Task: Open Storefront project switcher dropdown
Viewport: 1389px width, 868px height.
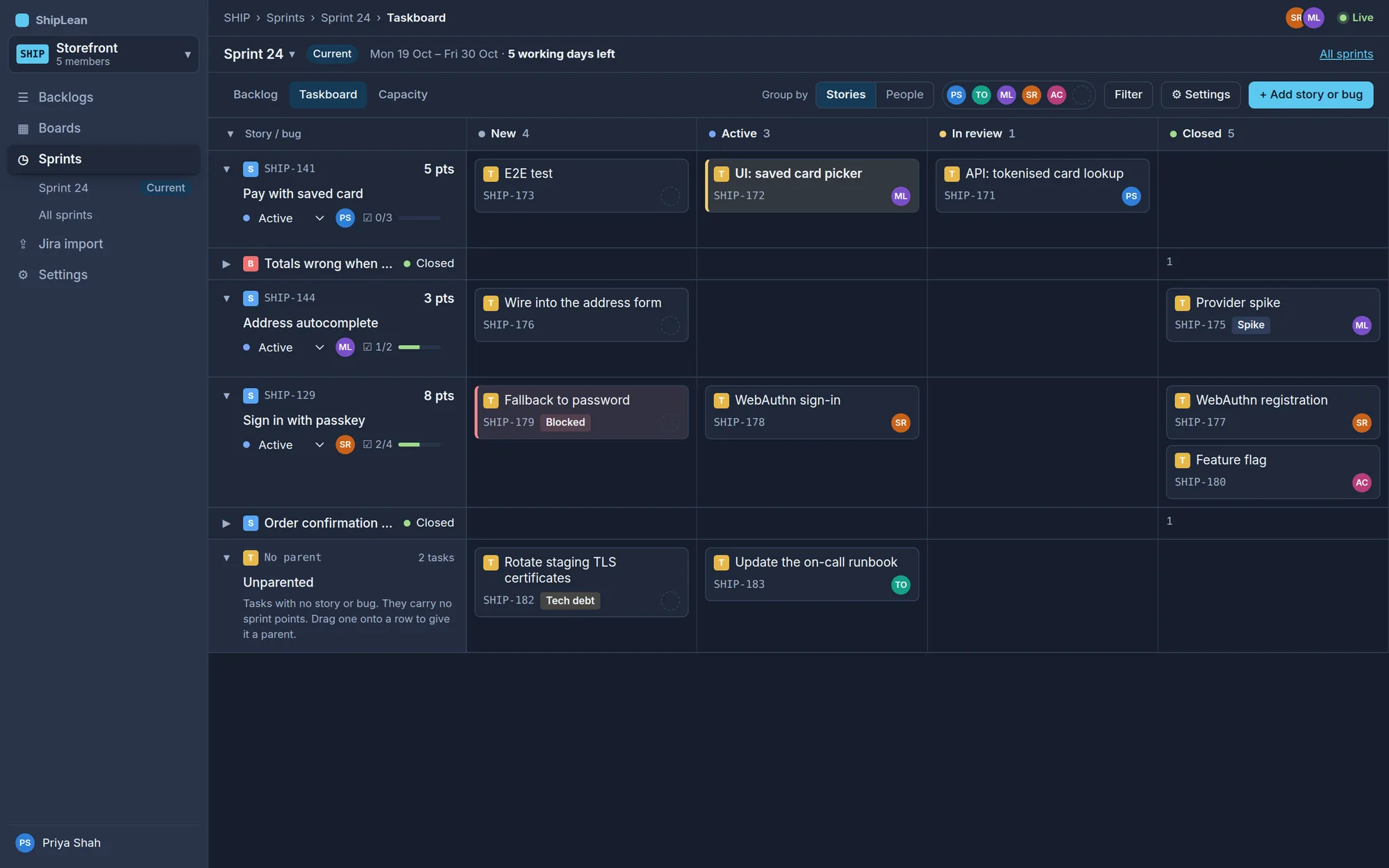Action: [103, 54]
